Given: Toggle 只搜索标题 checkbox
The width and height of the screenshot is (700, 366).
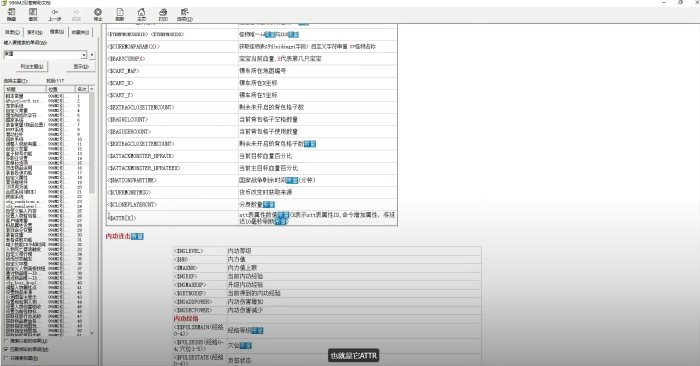Looking at the screenshot, I should [6, 358].
